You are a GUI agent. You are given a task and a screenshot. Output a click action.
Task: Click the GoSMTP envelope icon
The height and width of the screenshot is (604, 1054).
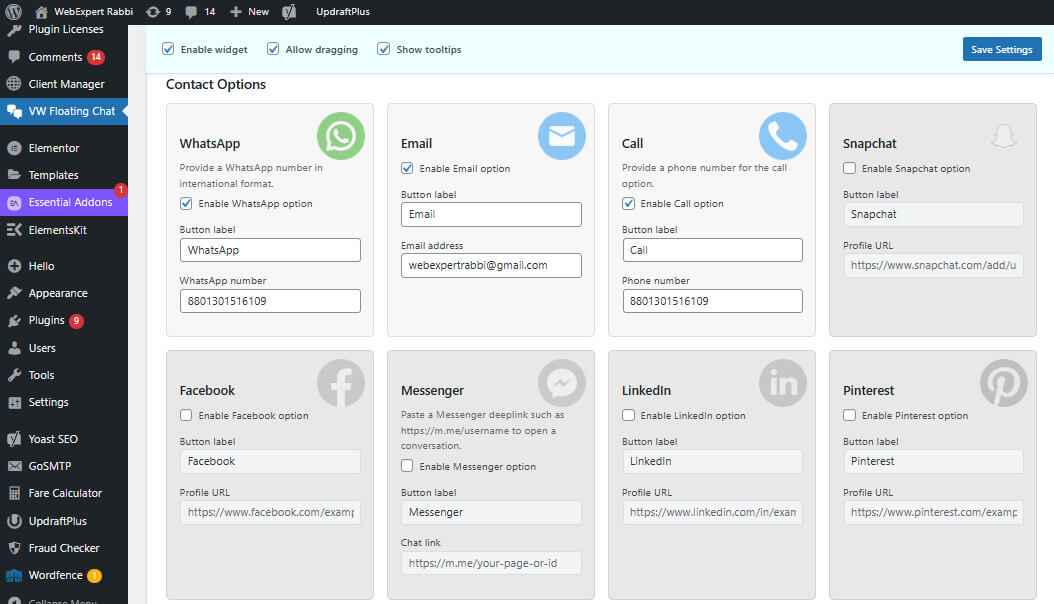[14, 466]
